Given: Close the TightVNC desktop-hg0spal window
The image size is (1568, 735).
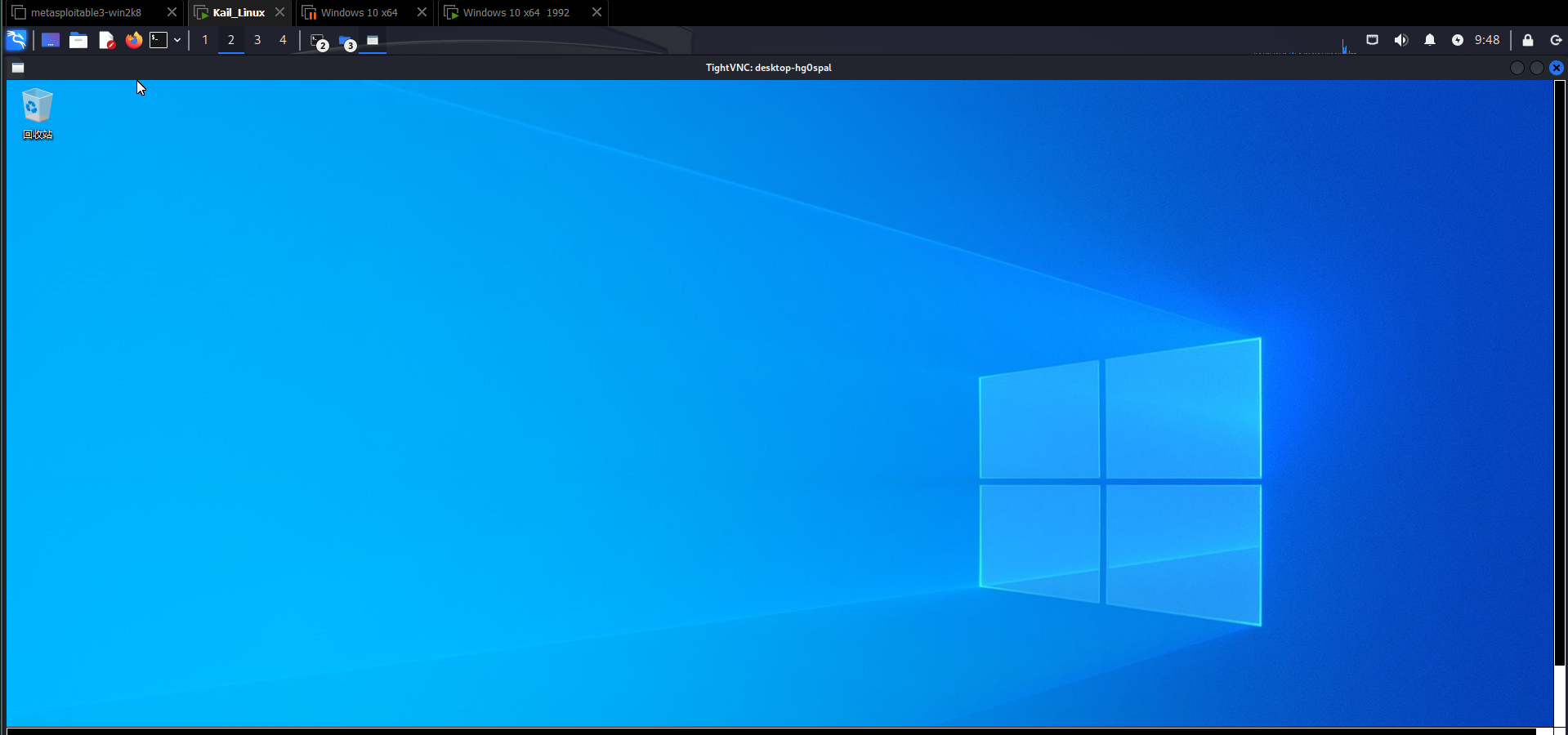Looking at the screenshot, I should point(1557,68).
